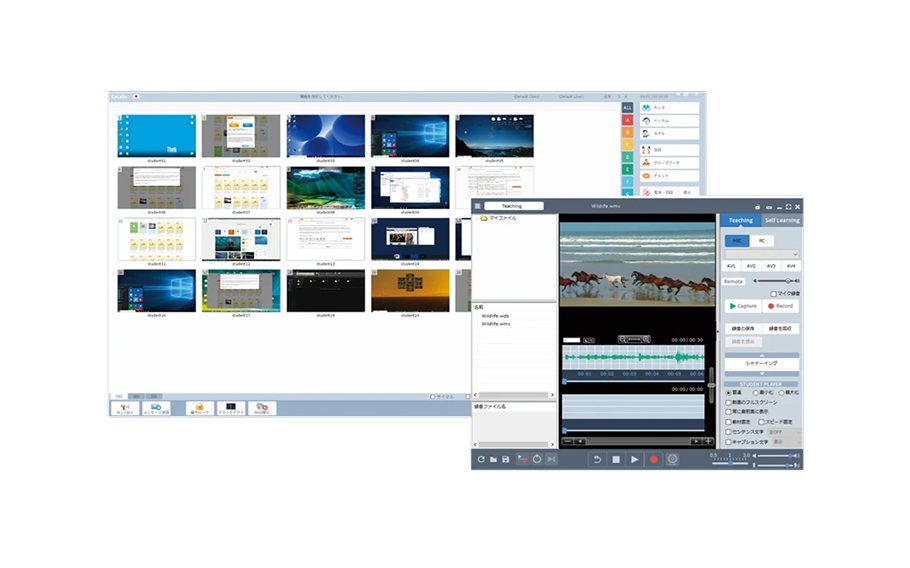Viewport: 910px width, 568px height.
Task: Click the disc icon next to record
Action: [672, 459]
